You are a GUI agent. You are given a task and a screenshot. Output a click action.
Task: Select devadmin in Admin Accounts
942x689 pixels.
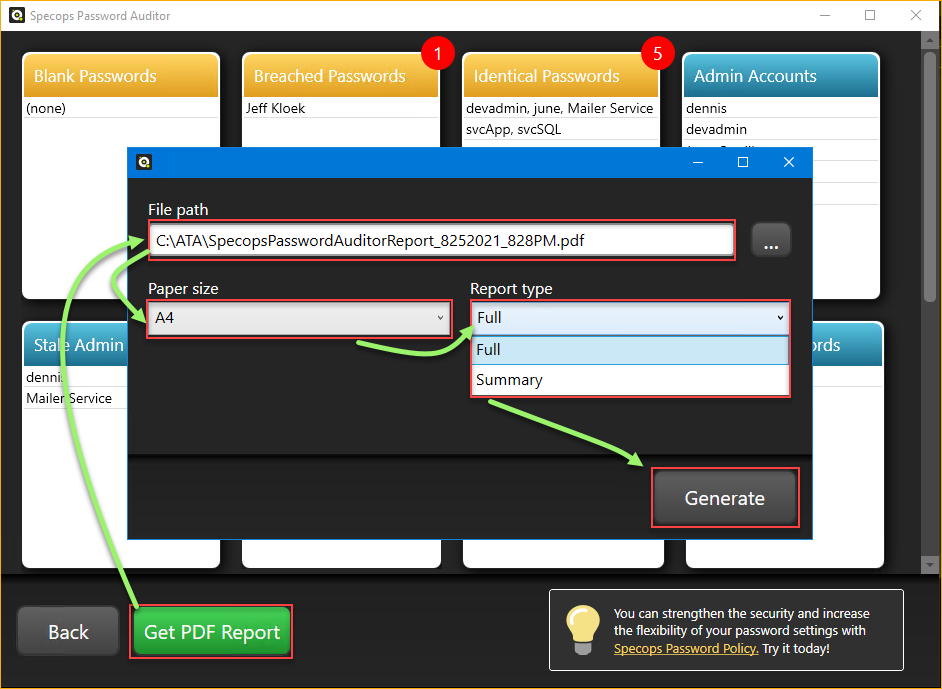pos(780,129)
